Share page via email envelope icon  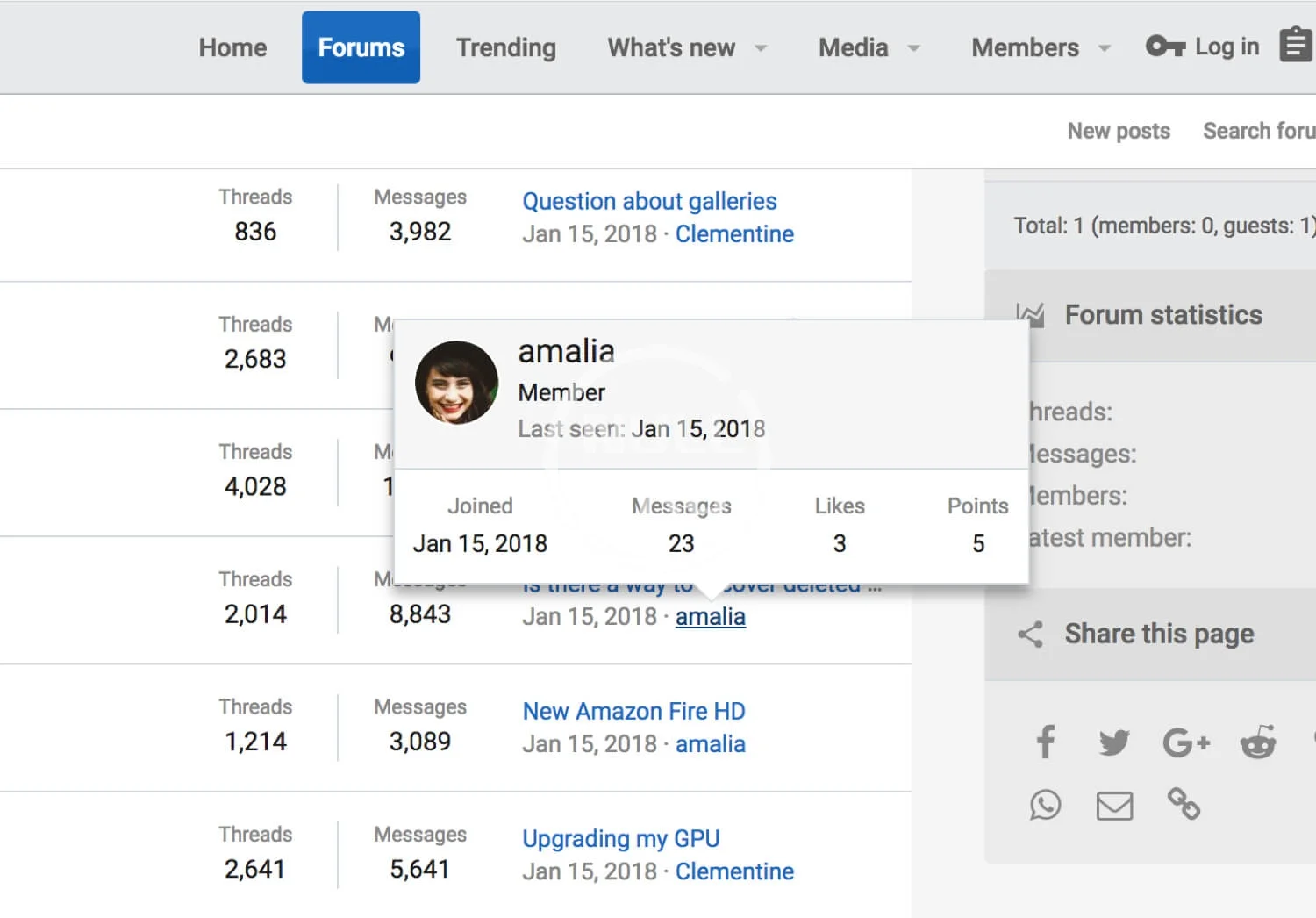(x=1114, y=805)
